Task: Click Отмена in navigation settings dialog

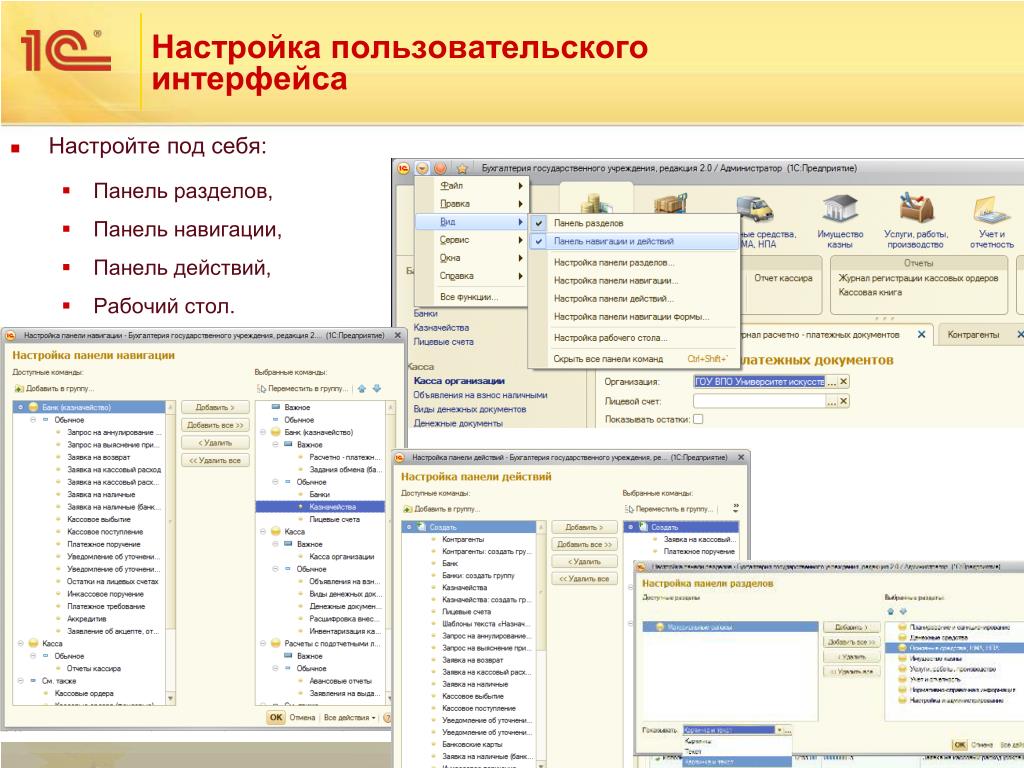Action: pyautogui.click(x=302, y=717)
